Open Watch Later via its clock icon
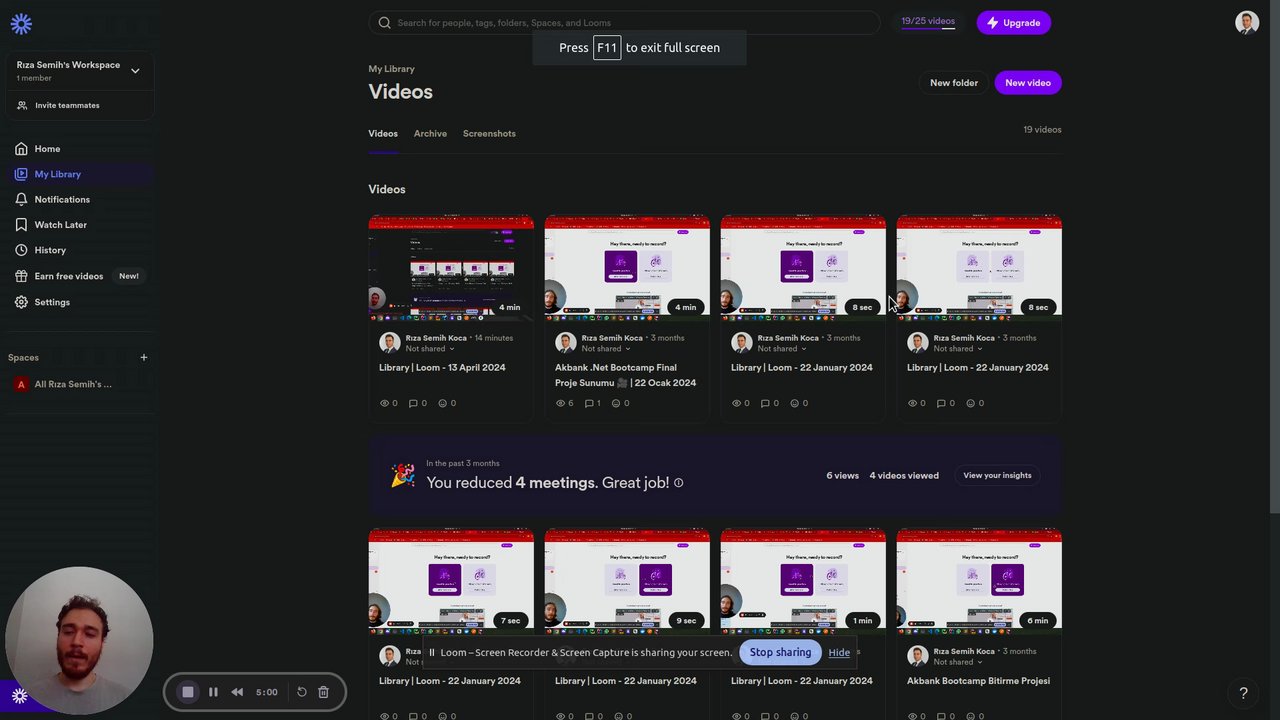This screenshot has height=720, width=1280. pyautogui.click(x=21, y=225)
